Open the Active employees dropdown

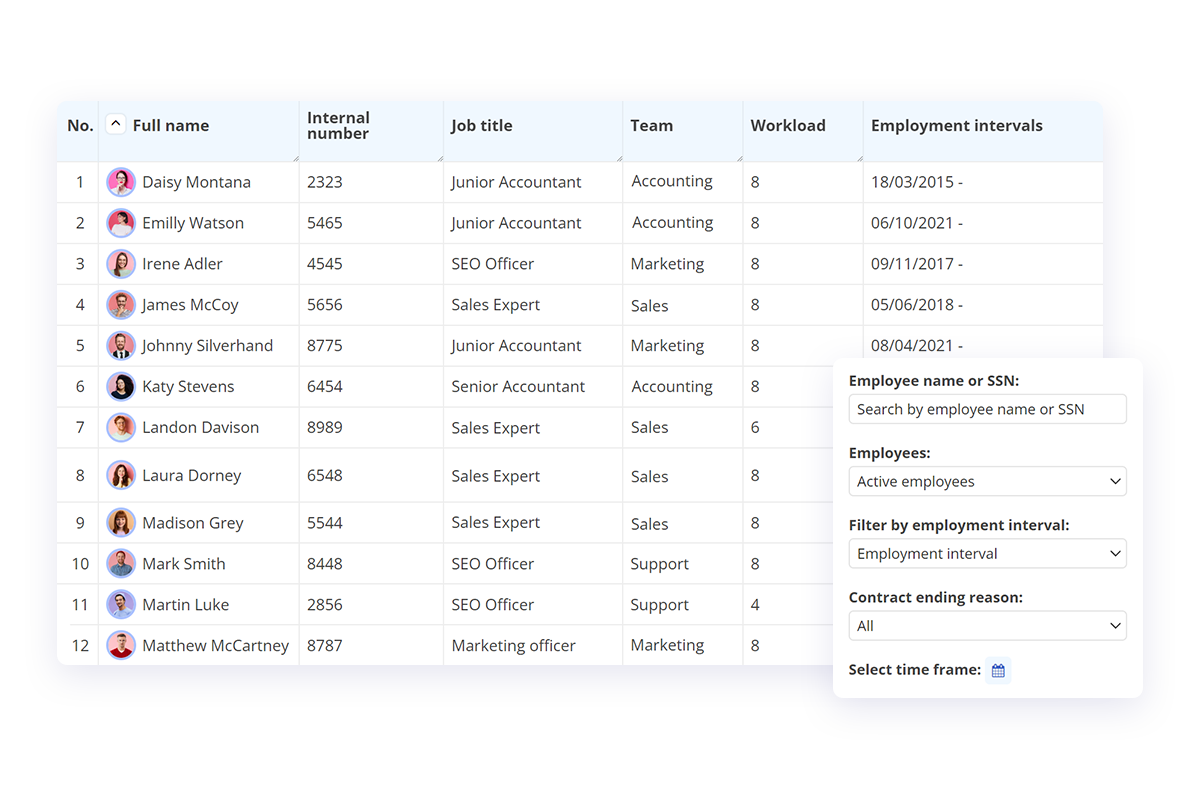(987, 482)
